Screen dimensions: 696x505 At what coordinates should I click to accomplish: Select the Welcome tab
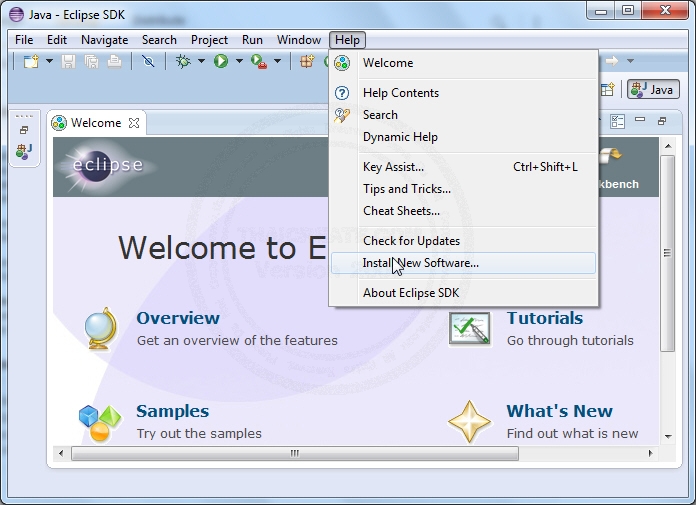pyautogui.click(x=96, y=123)
